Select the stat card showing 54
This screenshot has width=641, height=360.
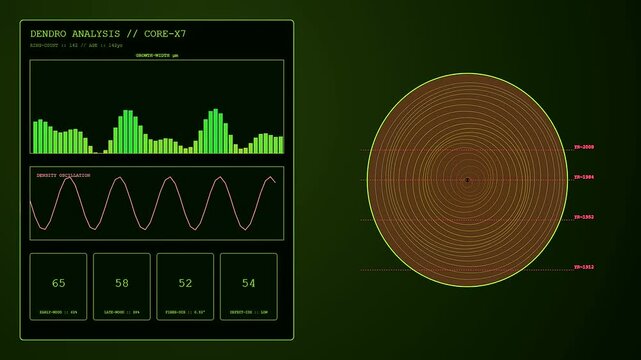[249, 287]
